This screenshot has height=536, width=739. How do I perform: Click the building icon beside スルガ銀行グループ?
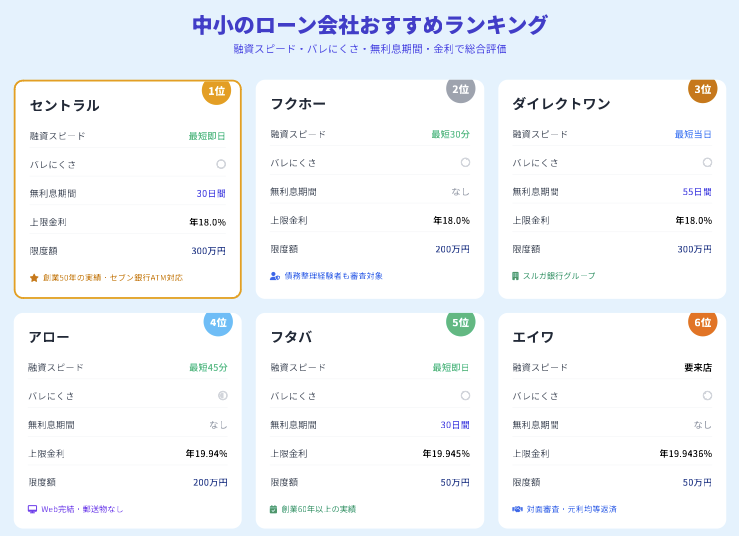[515, 276]
